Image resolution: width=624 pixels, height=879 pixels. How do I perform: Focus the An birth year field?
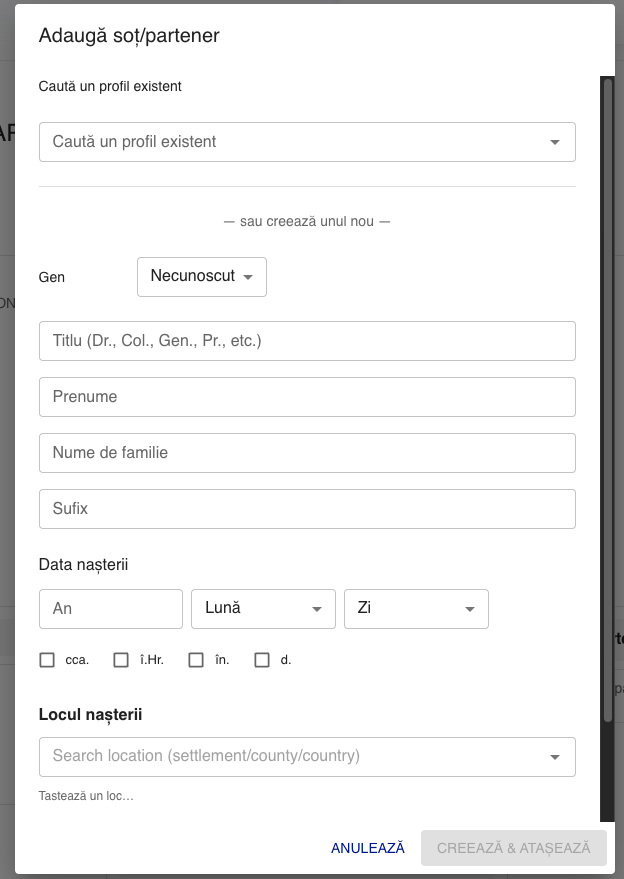111,608
